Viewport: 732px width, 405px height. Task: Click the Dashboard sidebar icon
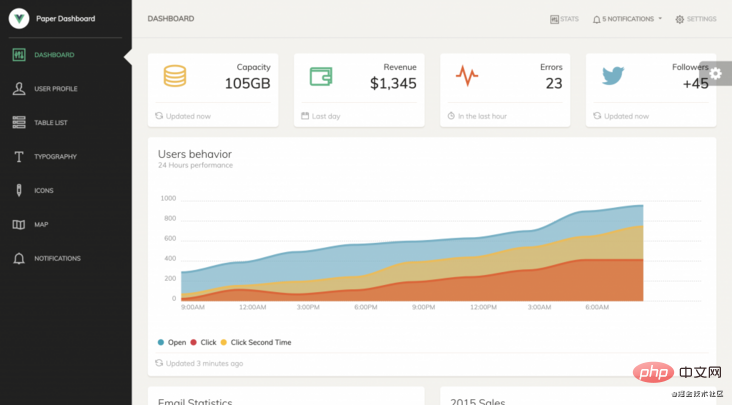(19, 55)
